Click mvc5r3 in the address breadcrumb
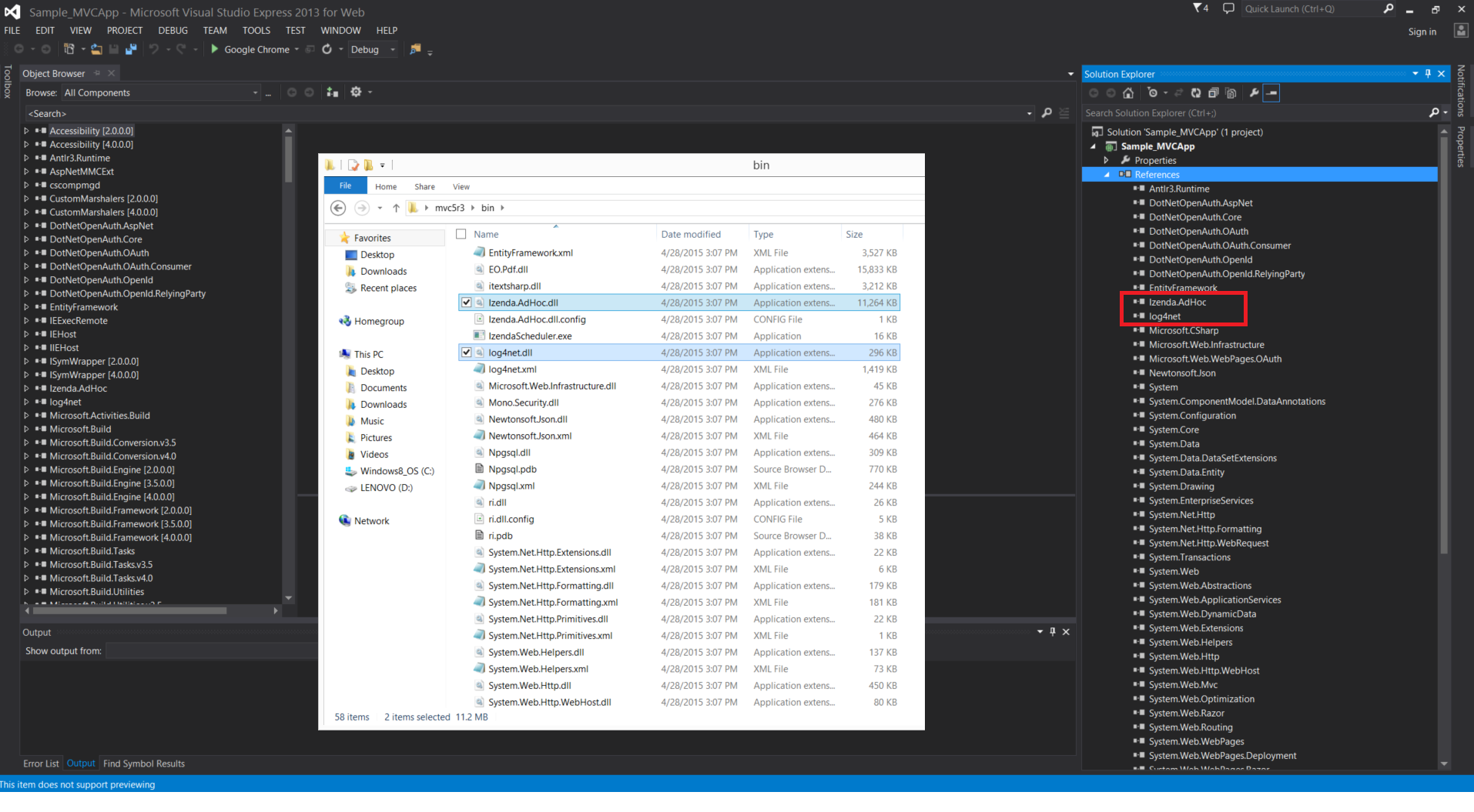 click(x=450, y=208)
